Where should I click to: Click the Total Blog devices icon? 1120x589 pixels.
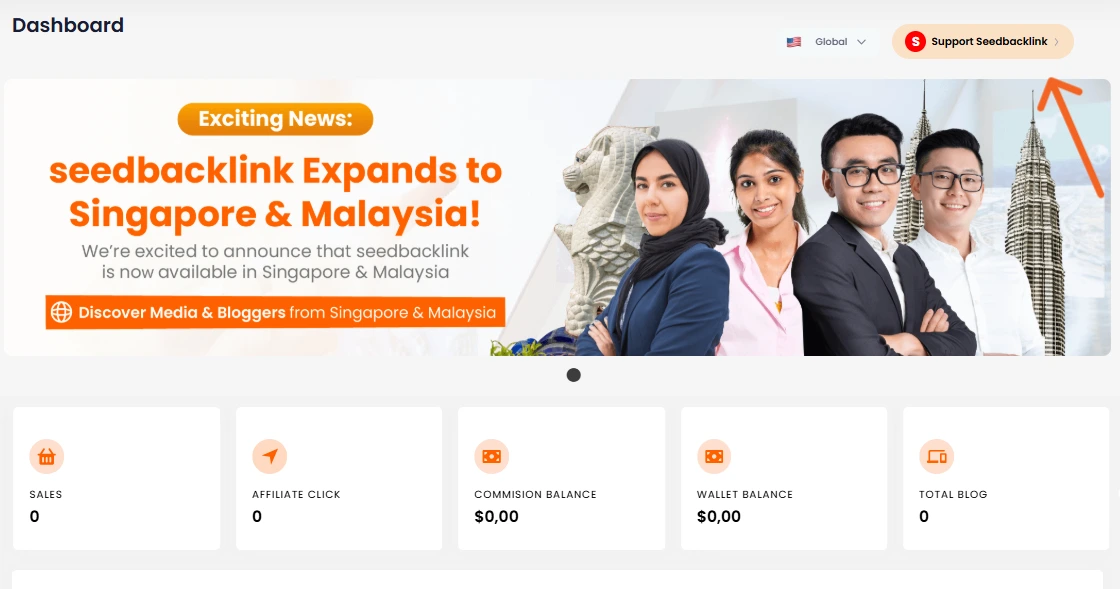tap(936, 456)
